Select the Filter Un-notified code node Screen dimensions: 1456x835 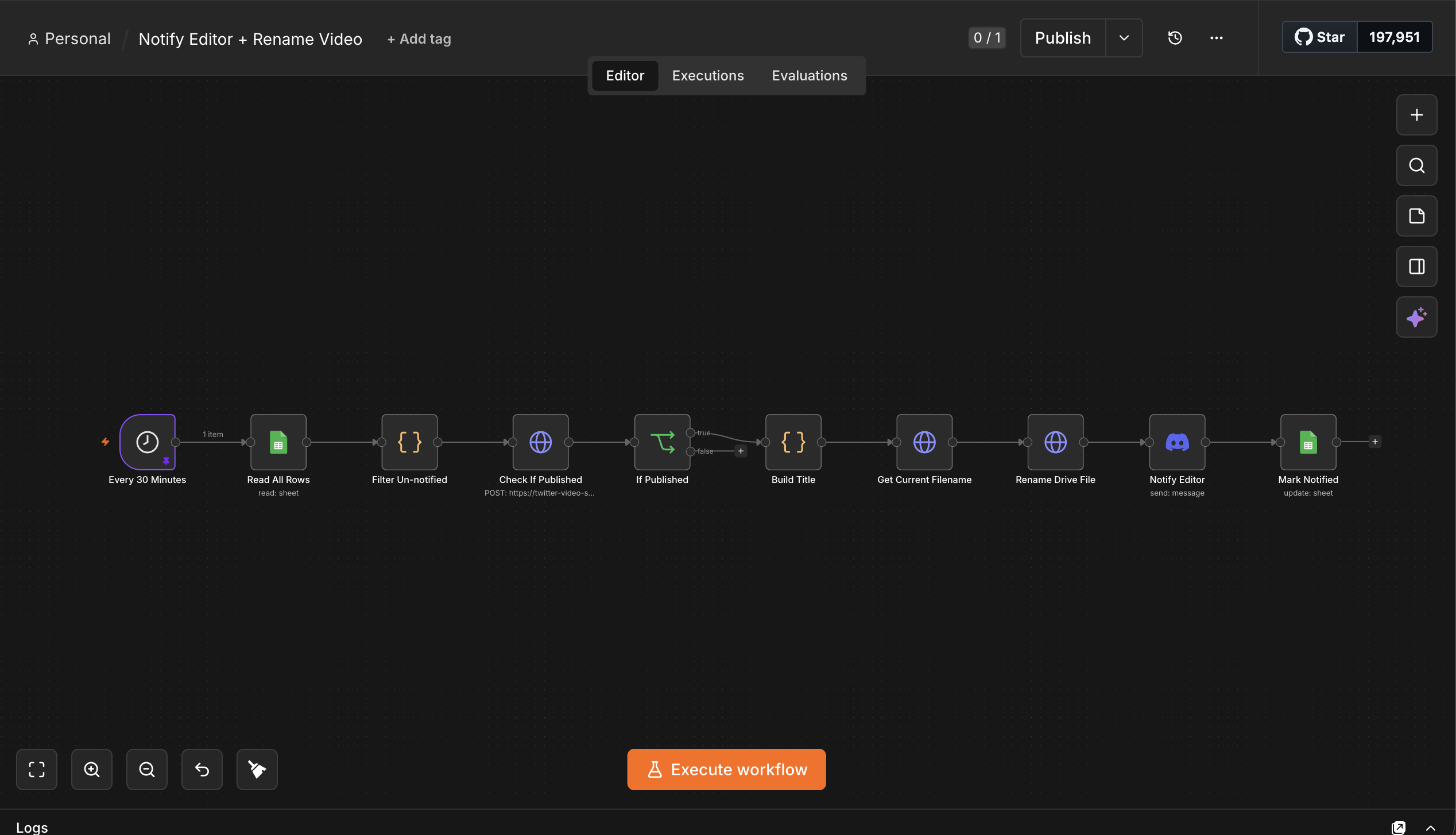(x=409, y=442)
